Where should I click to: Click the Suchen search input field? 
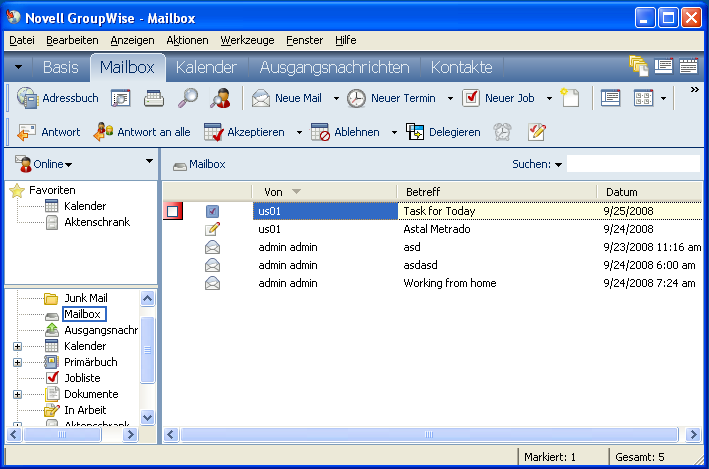pos(632,164)
